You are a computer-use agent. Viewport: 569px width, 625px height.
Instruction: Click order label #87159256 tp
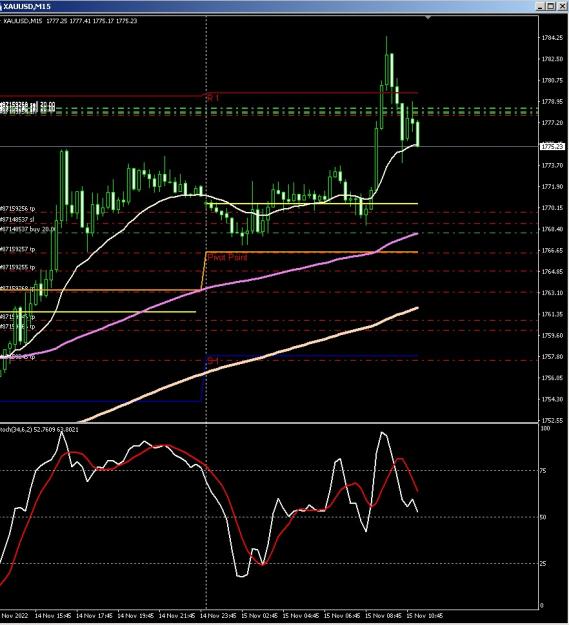pyautogui.click(x=18, y=208)
